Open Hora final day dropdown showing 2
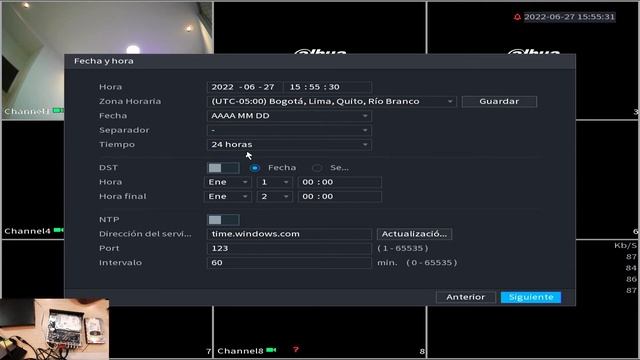 click(275, 196)
